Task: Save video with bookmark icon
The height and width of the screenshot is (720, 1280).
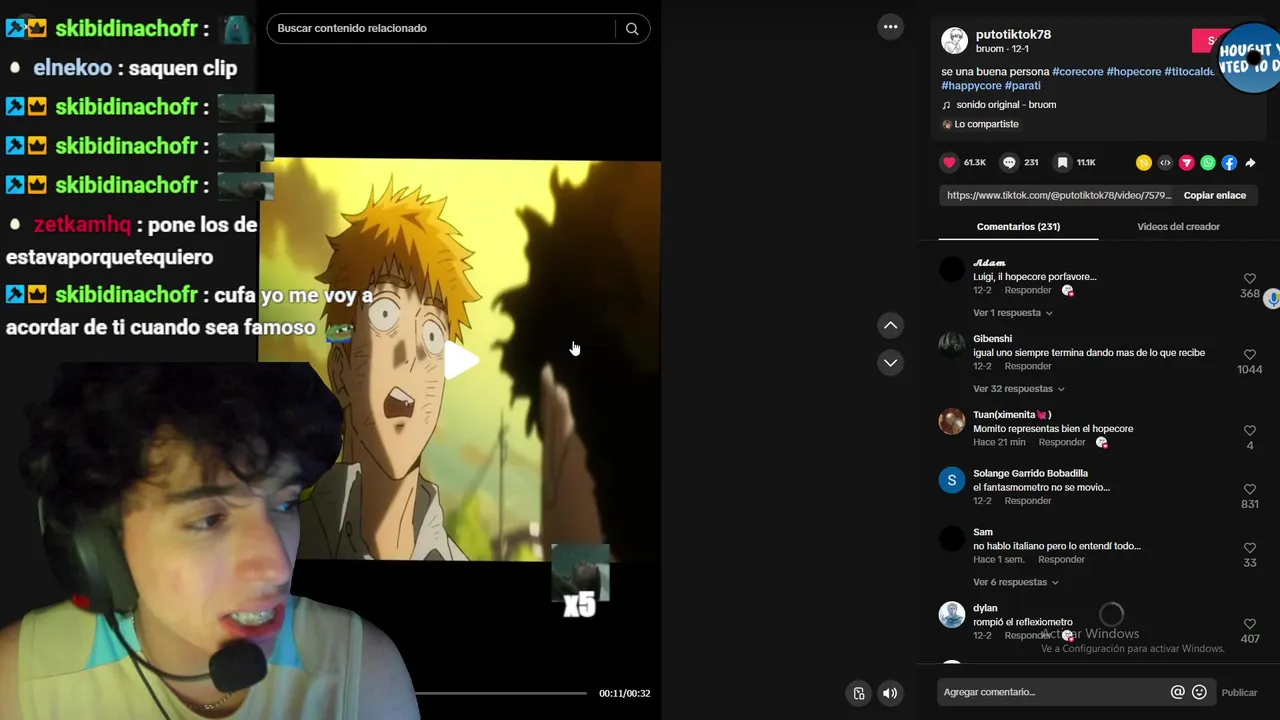Action: click(x=1062, y=162)
